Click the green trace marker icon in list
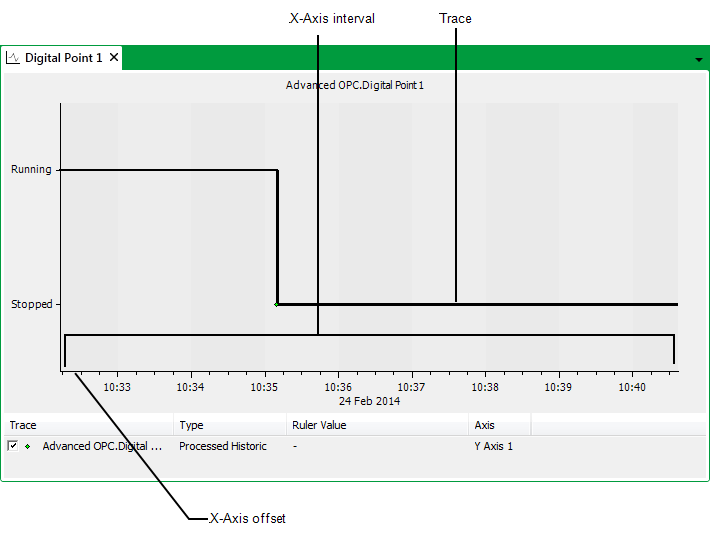The width and height of the screenshot is (710, 545). pyautogui.click(x=28, y=446)
